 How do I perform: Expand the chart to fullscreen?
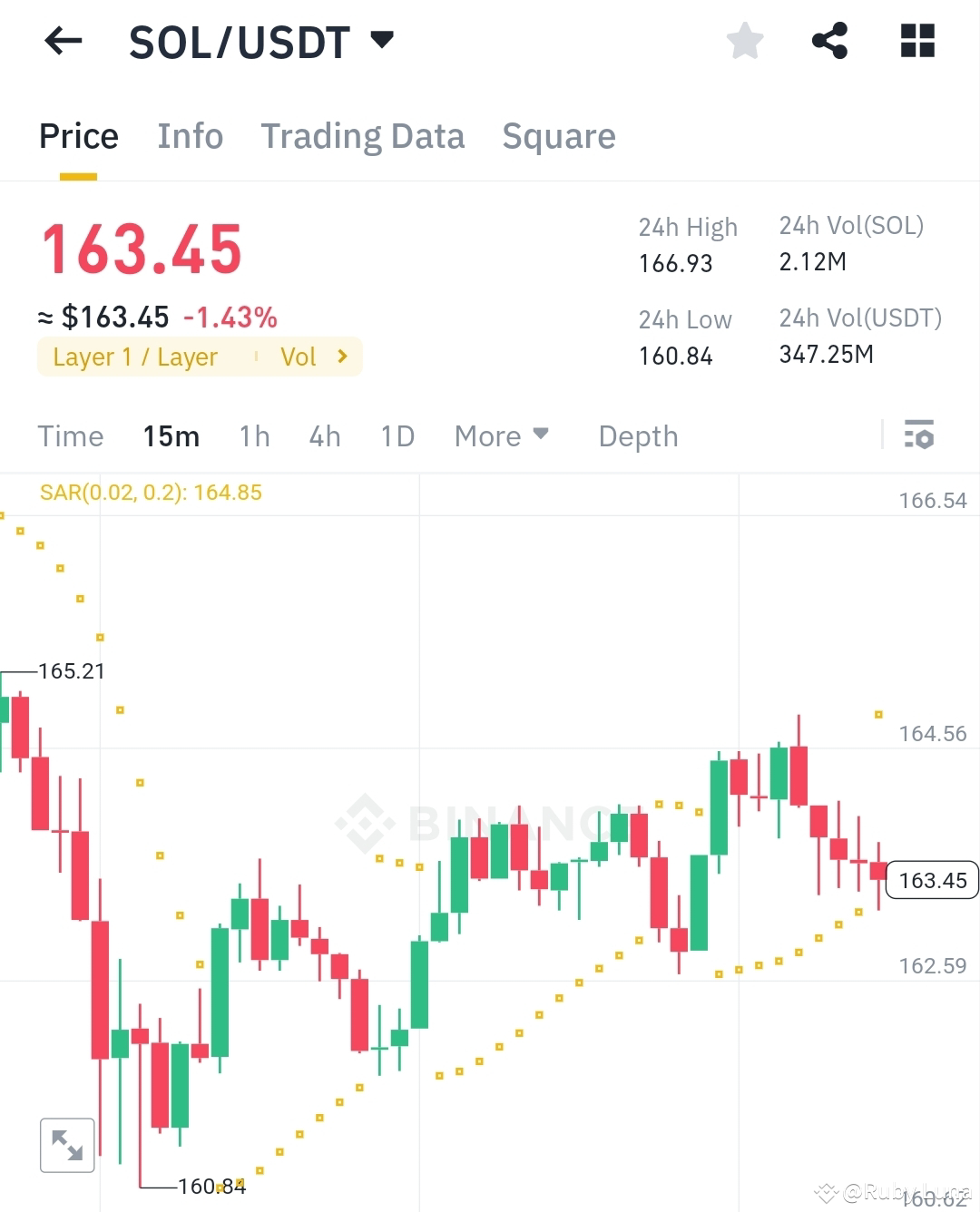click(67, 1144)
